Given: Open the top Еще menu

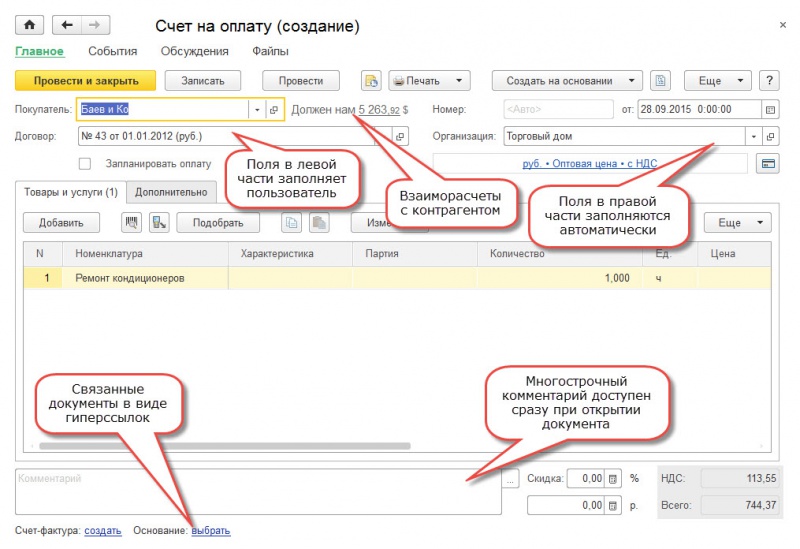Looking at the screenshot, I should click(x=717, y=81).
